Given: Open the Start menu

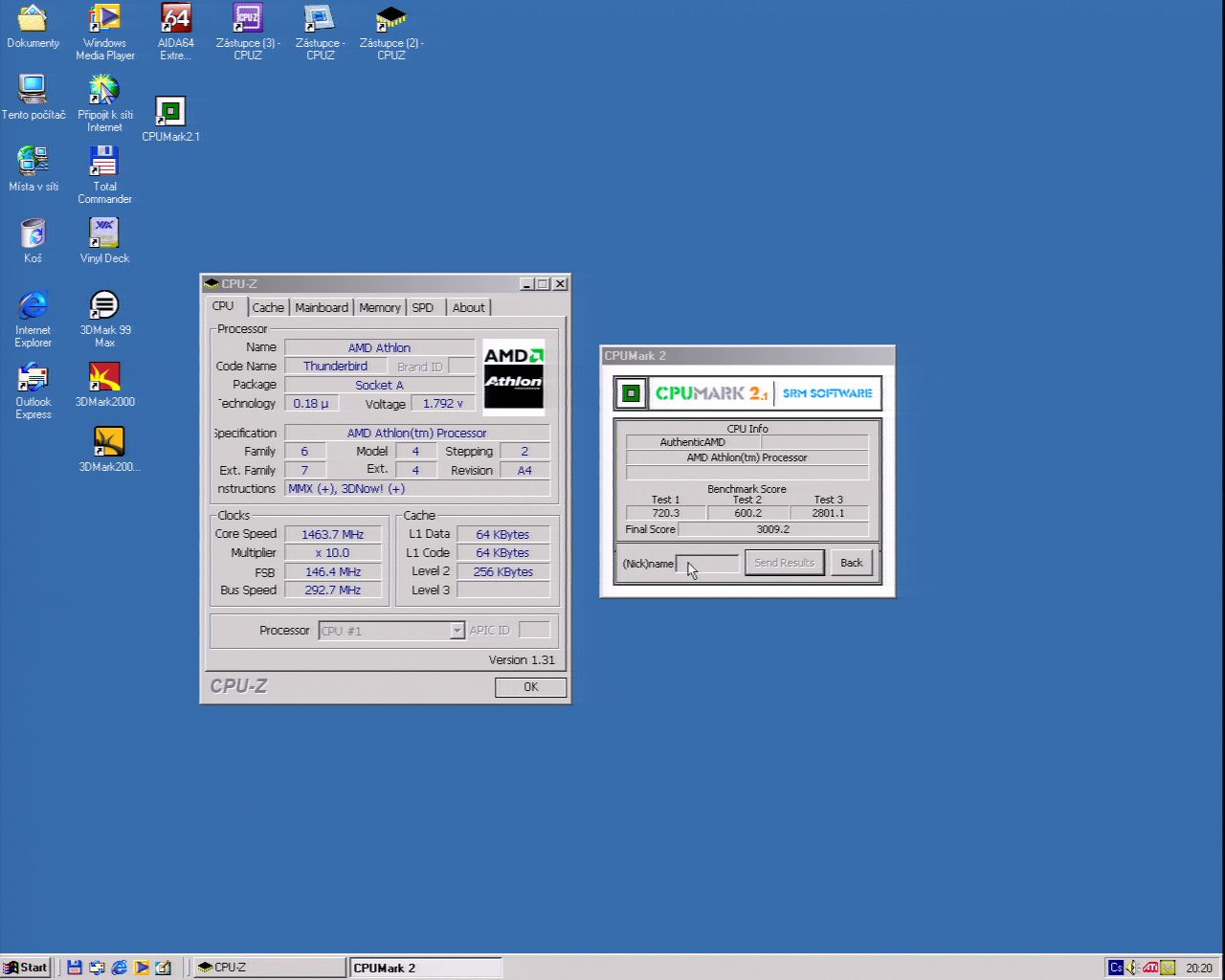Looking at the screenshot, I should [x=26, y=968].
